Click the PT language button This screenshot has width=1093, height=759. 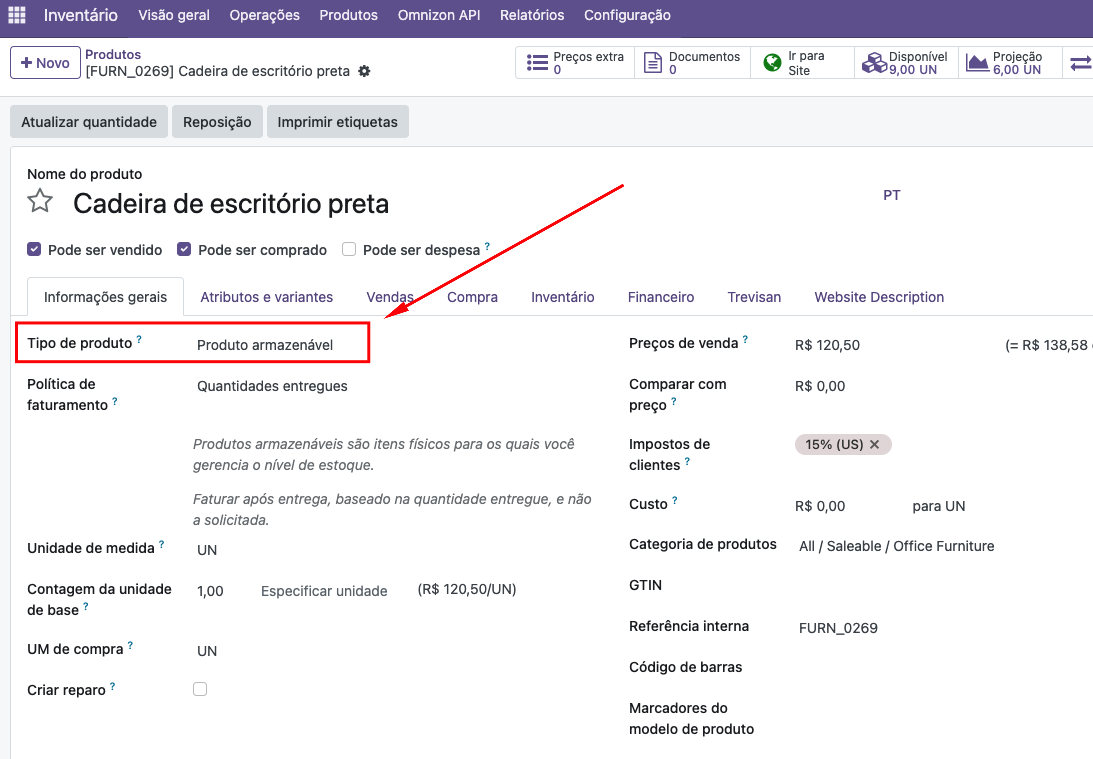point(892,195)
